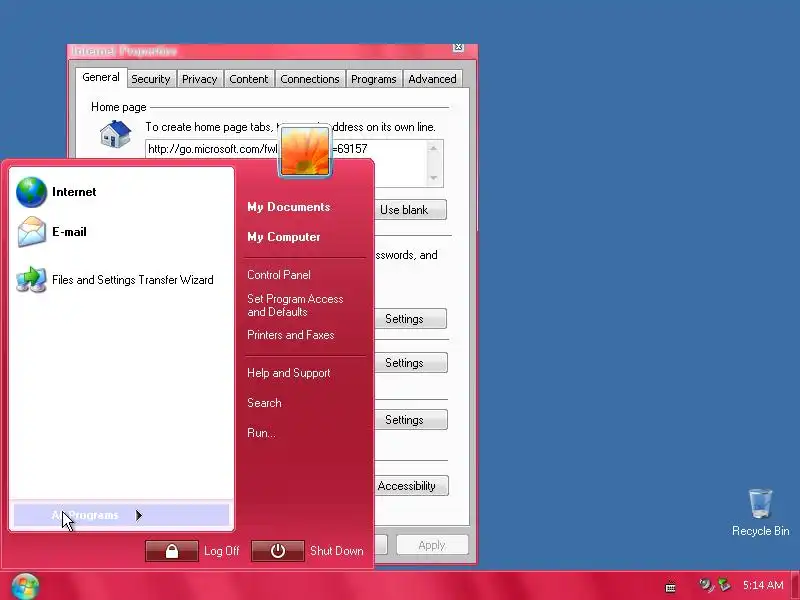Screen dimensions: 800x600
Task: Click the user account flower picture
Action: pyautogui.click(x=305, y=151)
